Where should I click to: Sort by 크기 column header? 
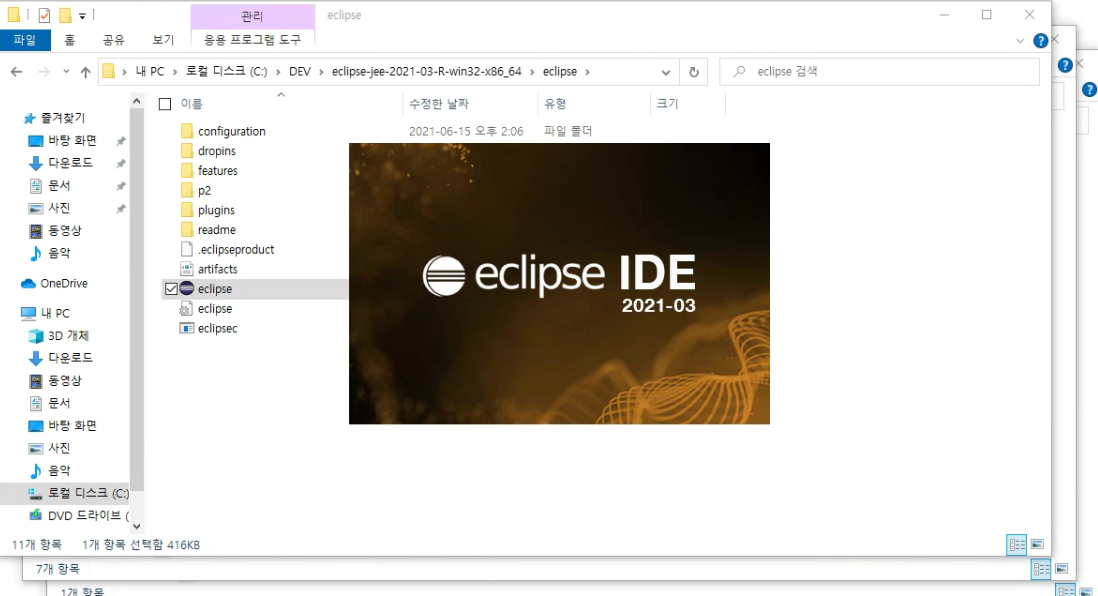[x=667, y=104]
